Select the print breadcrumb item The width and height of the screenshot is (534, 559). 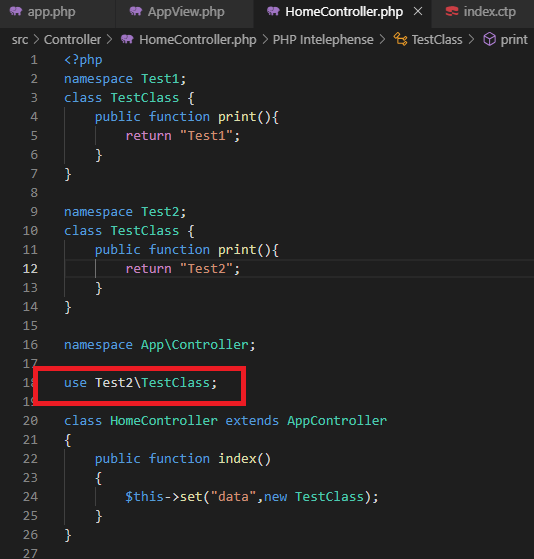coord(514,40)
